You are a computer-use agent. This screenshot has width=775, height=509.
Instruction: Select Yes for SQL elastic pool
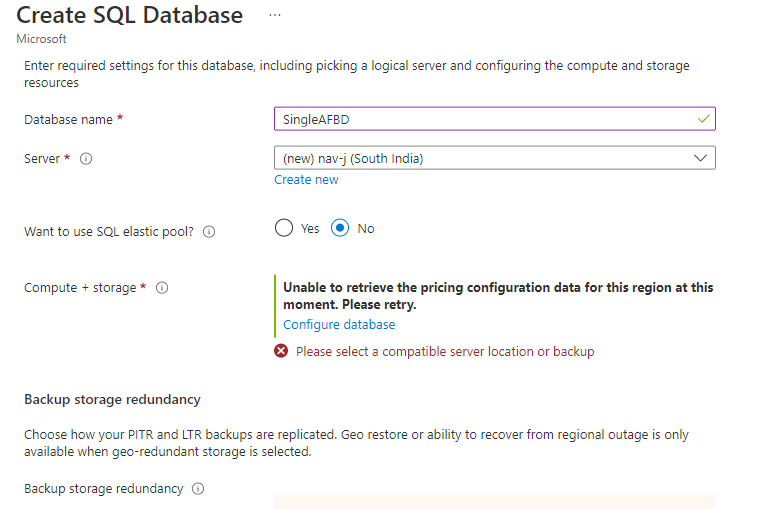point(284,228)
